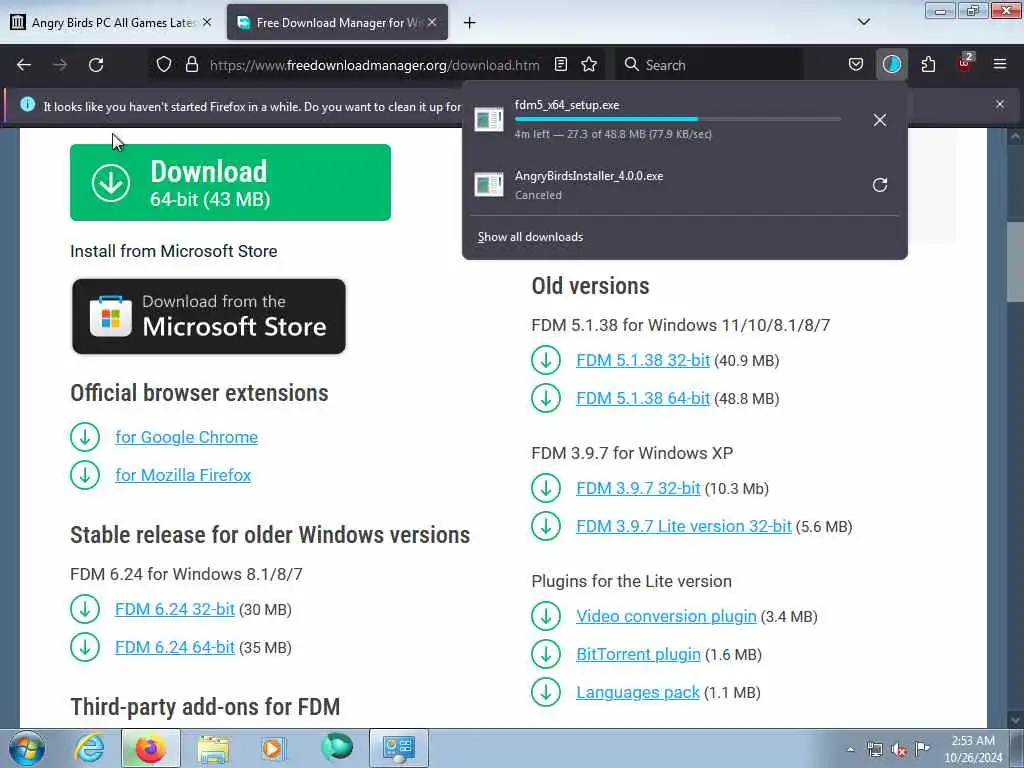The width and height of the screenshot is (1024, 768).
Task: Open the extensions puzzle icon
Action: 928,65
